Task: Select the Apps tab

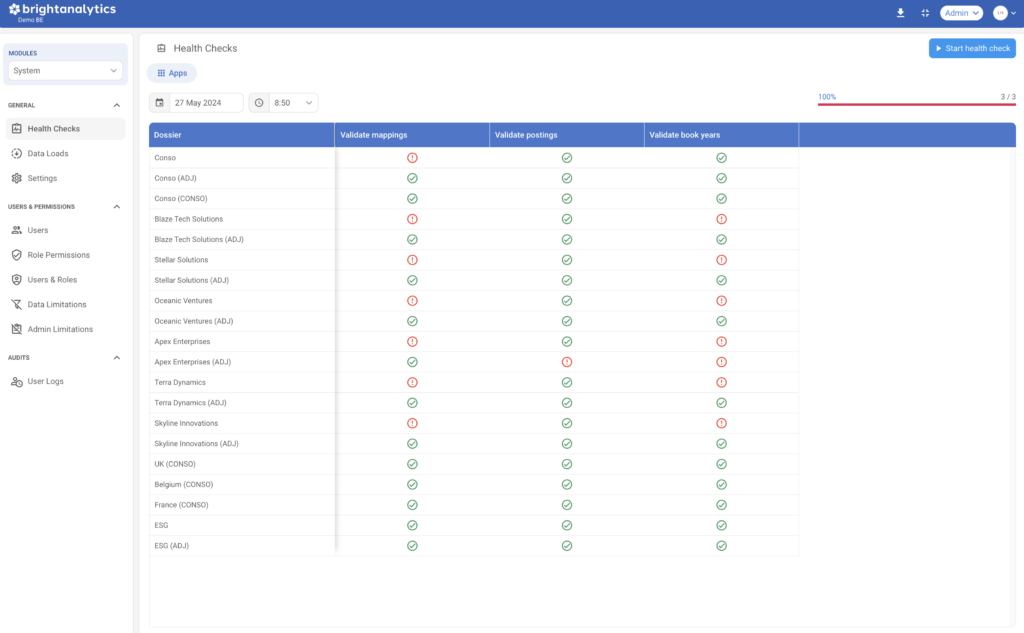Action: [x=172, y=73]
